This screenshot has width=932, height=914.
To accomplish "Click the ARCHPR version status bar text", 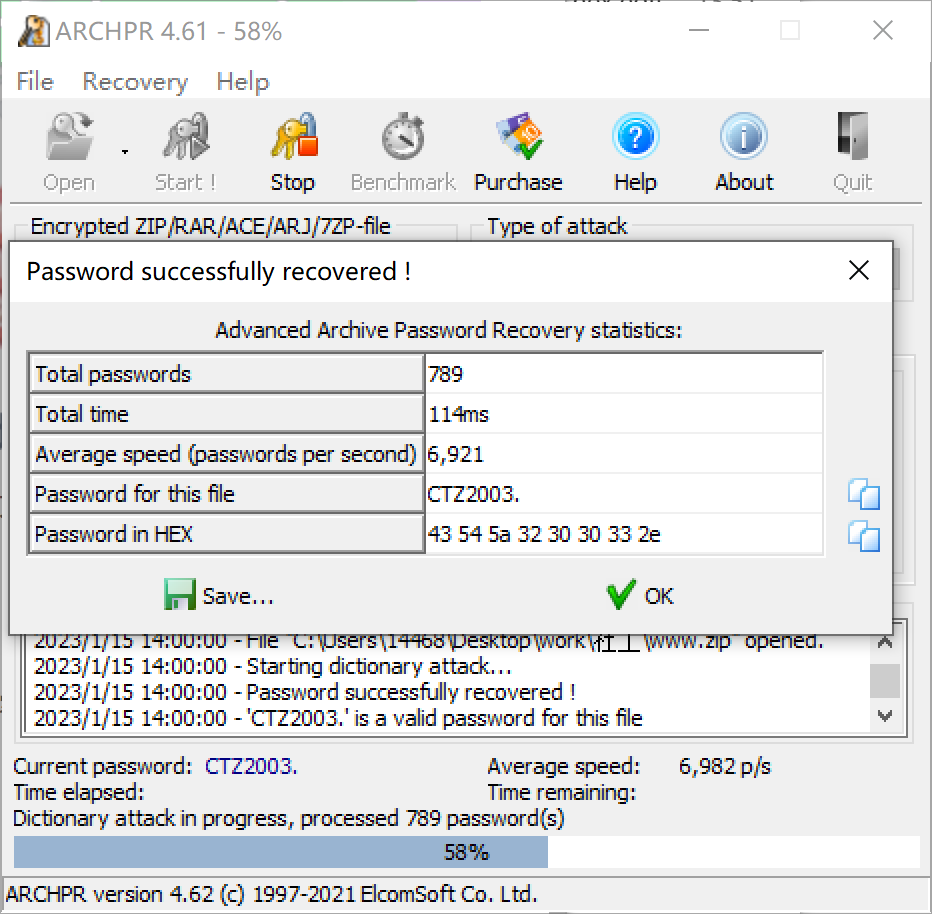I will [272, 894].
